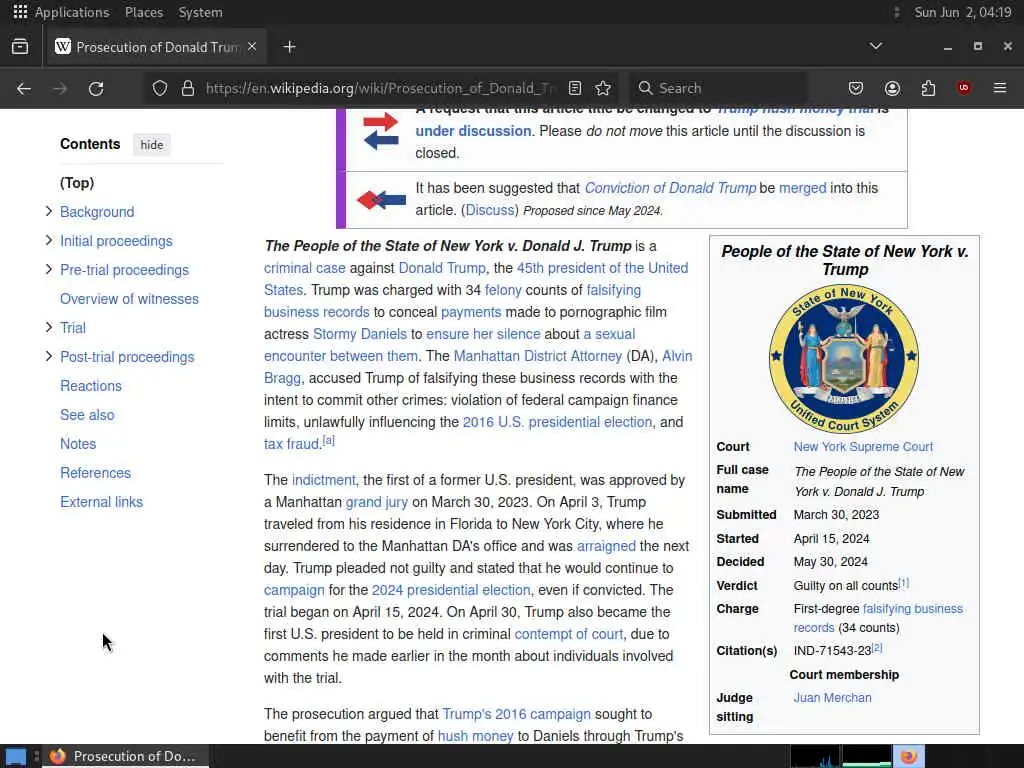Open a new tab with plus icon
1024x768 pixels.
pyautogui.click(x=289, y=46)
